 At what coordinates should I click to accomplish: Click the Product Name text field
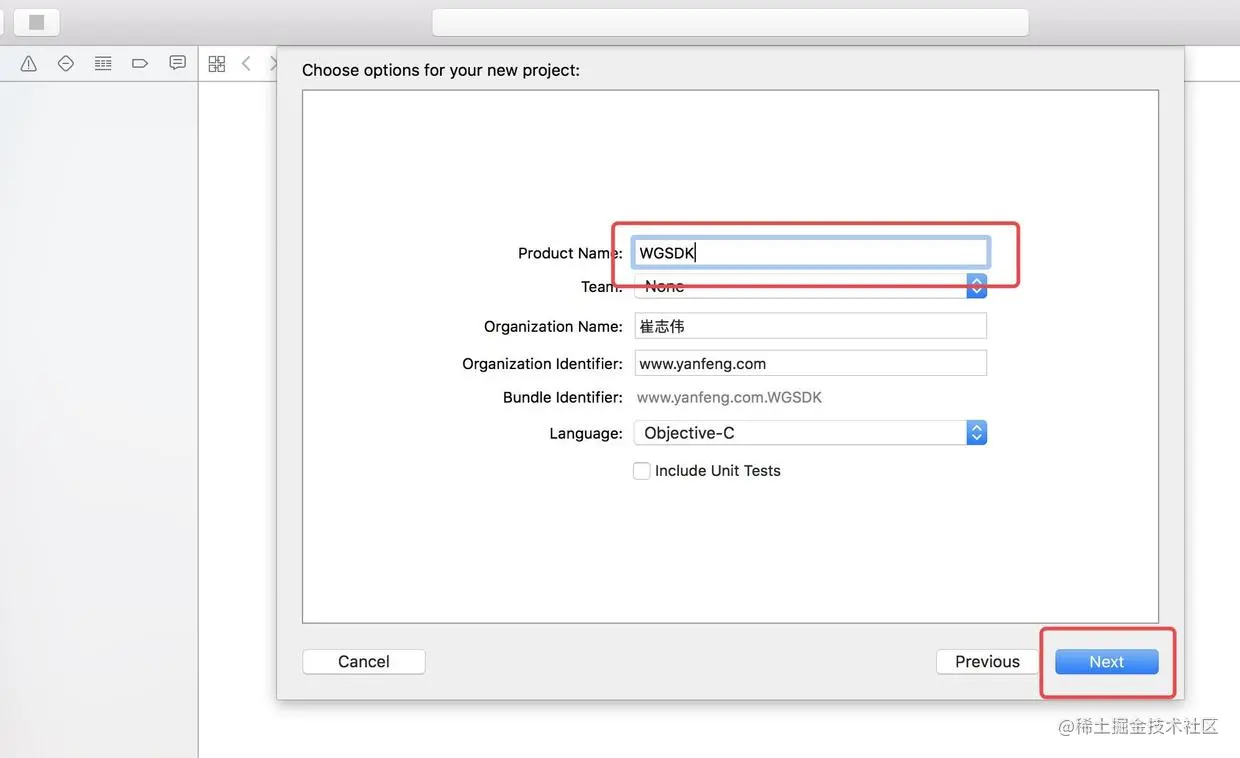pyautogui.click(x=811, y=253)
